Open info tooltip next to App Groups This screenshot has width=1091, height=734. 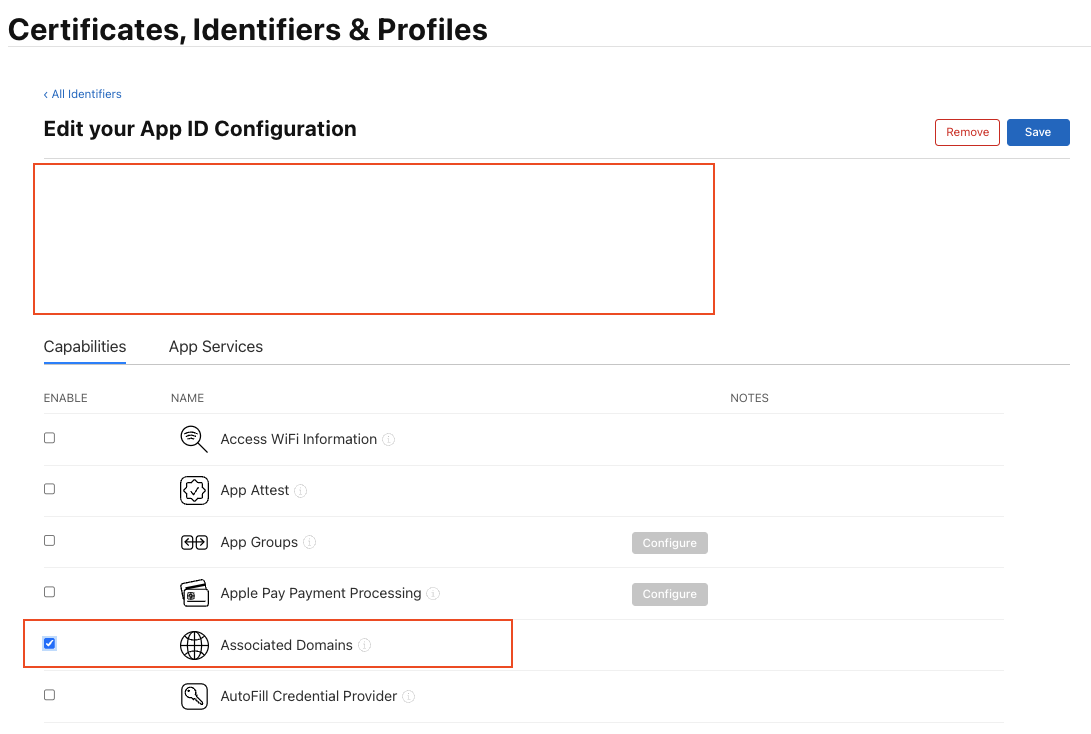pos(310,542)
